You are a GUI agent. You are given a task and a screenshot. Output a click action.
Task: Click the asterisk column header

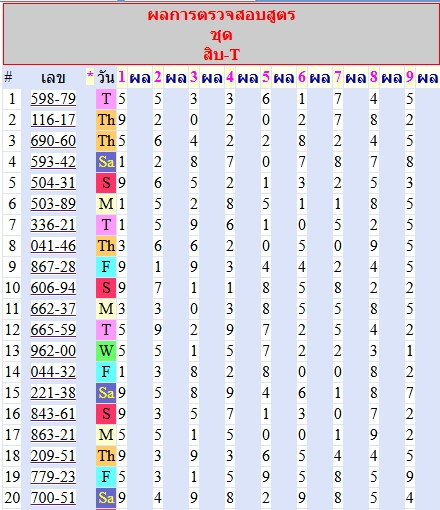[x=90, y=76]
